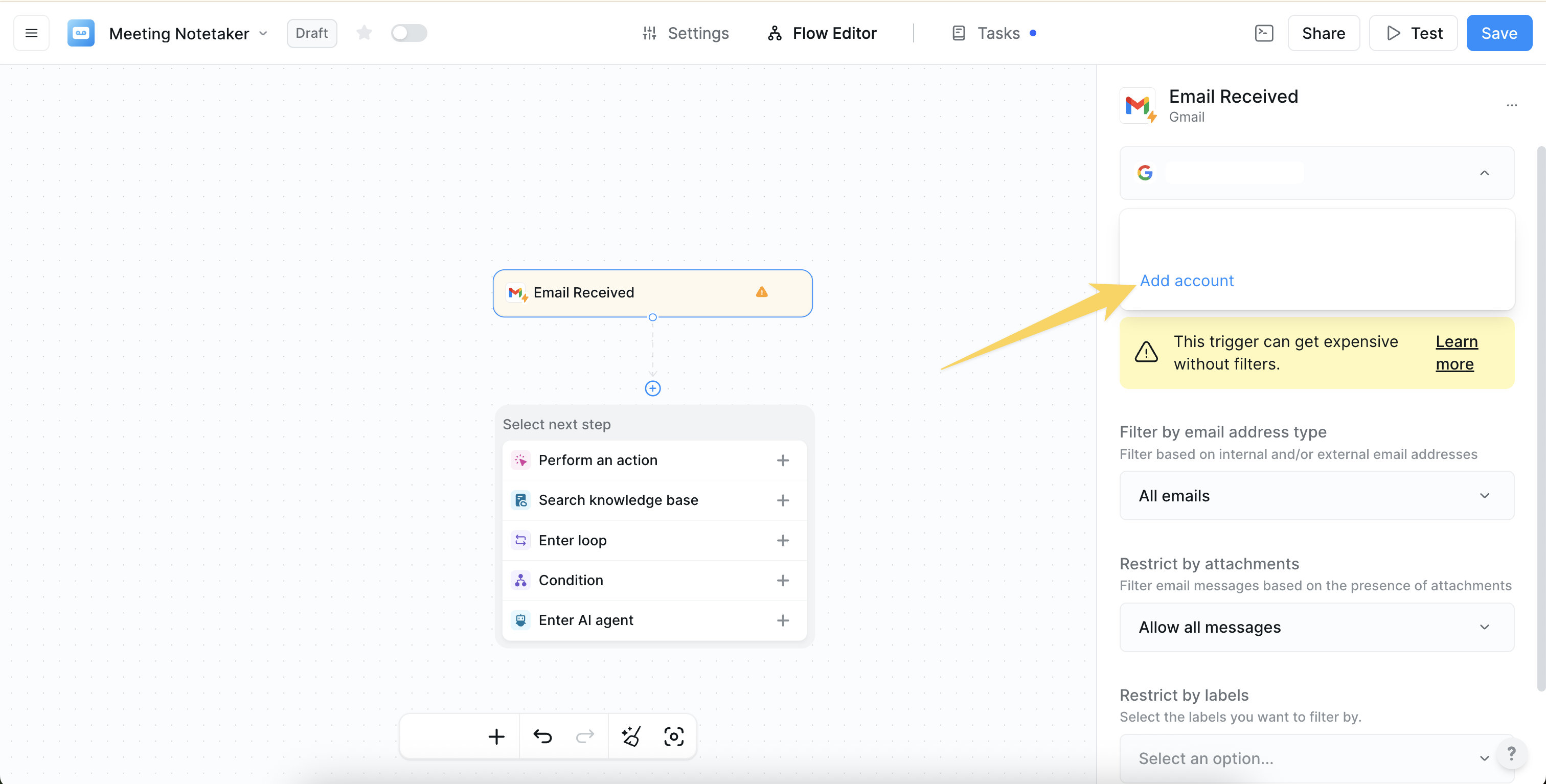Click the Gmail icon on the Email Received node

click(517, 293)
